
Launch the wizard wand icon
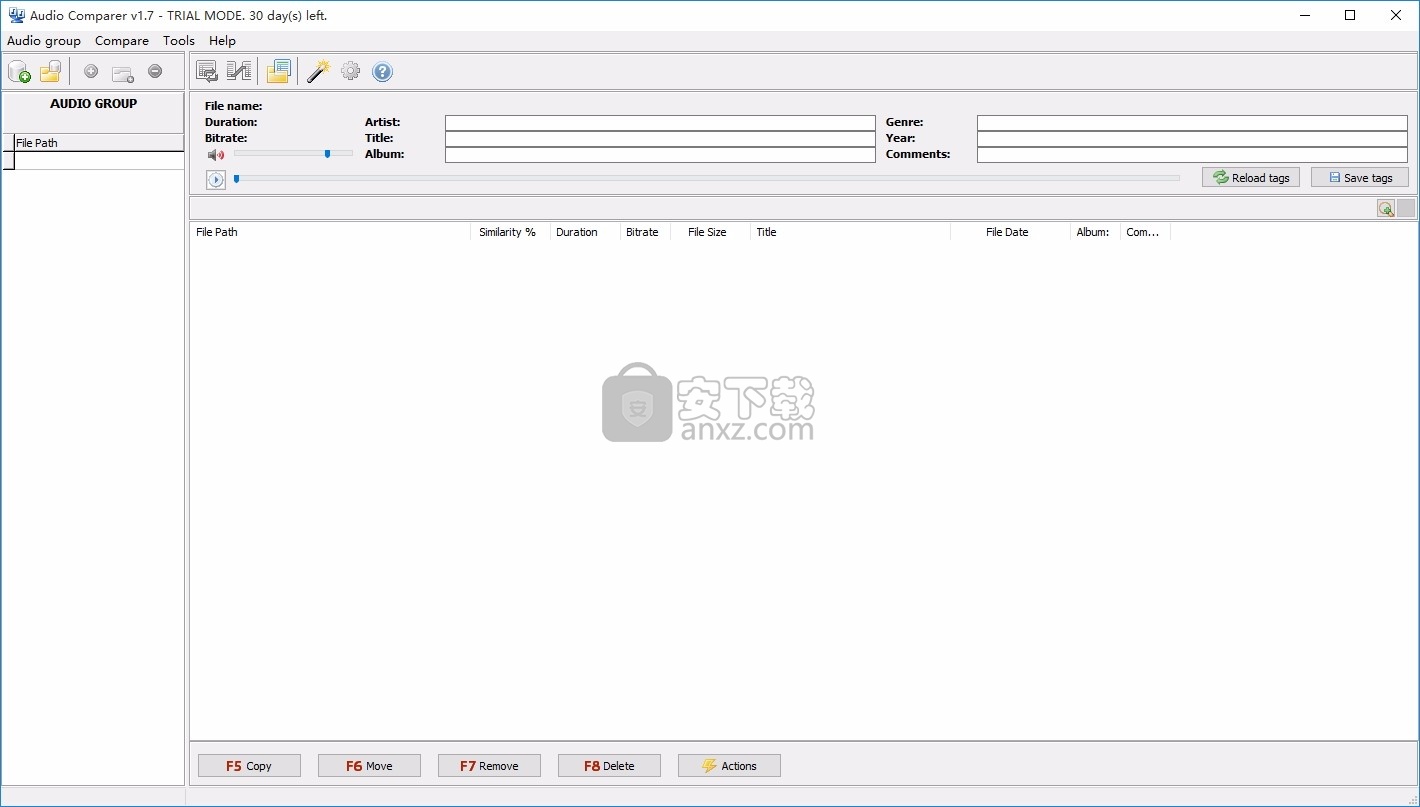[x=318, y=71]
